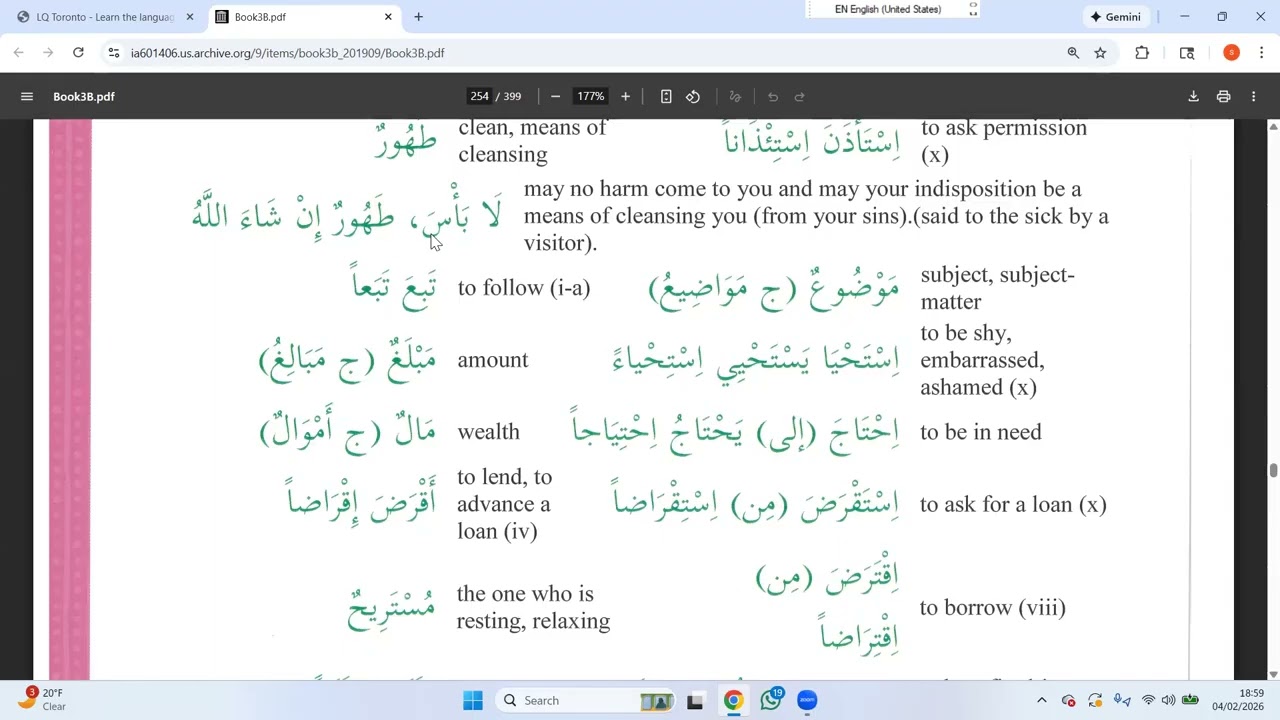Image resolution: width=1280 pixels, height=720 pixels.
Task: Open WhatsApp from the taskbar
Action: [770, 700]
